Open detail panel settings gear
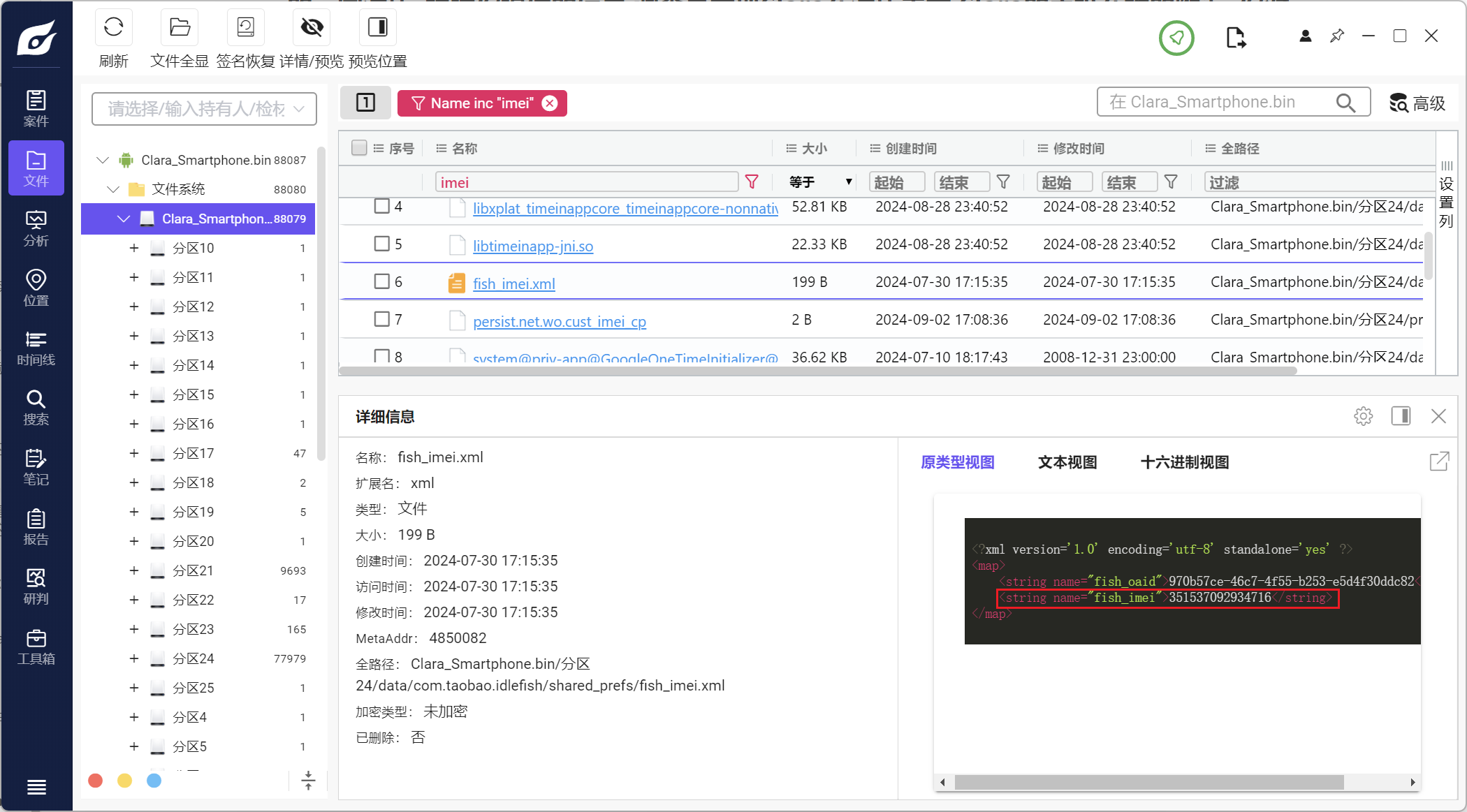Viewport: 1467px width, 812px height. 1363,416
